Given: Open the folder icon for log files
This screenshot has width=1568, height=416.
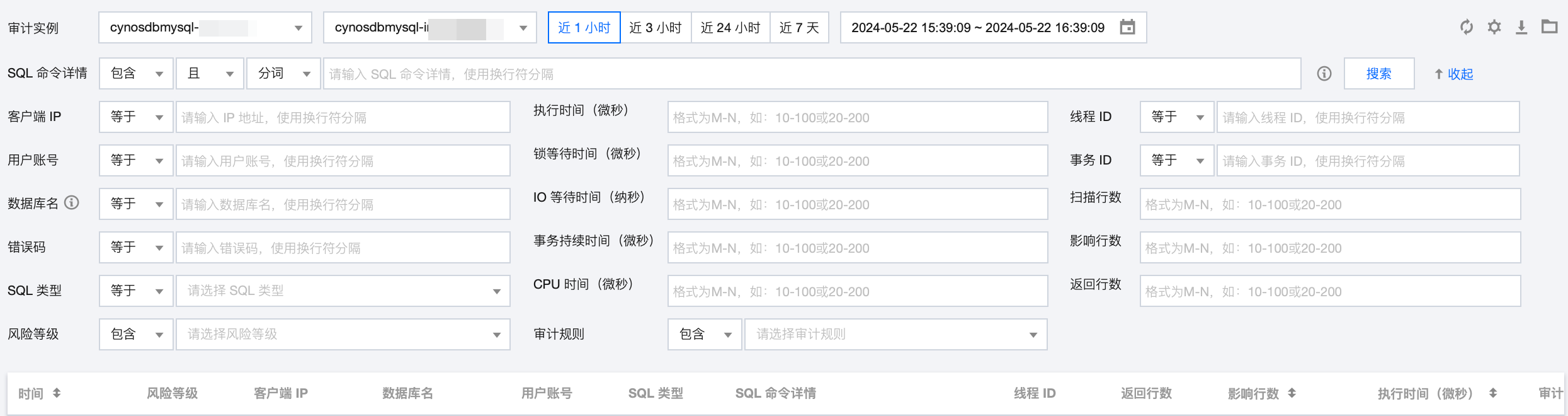Looking at the screenshot, I should [1549, 26].
